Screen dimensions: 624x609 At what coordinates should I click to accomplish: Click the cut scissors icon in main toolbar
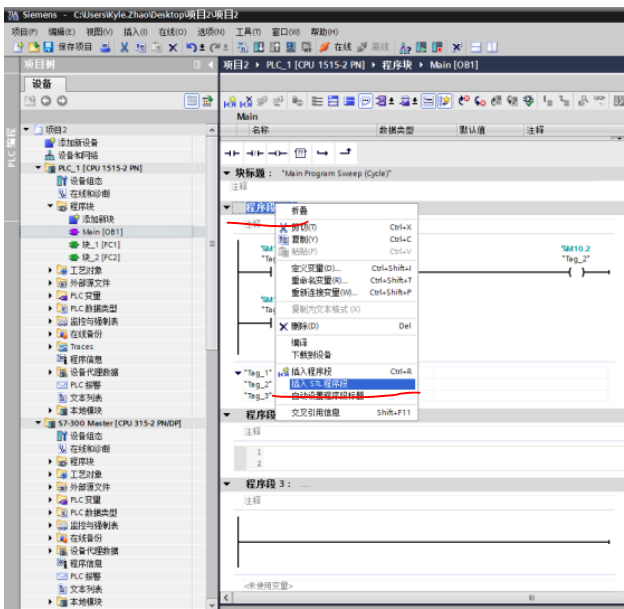tap(125, 48)
